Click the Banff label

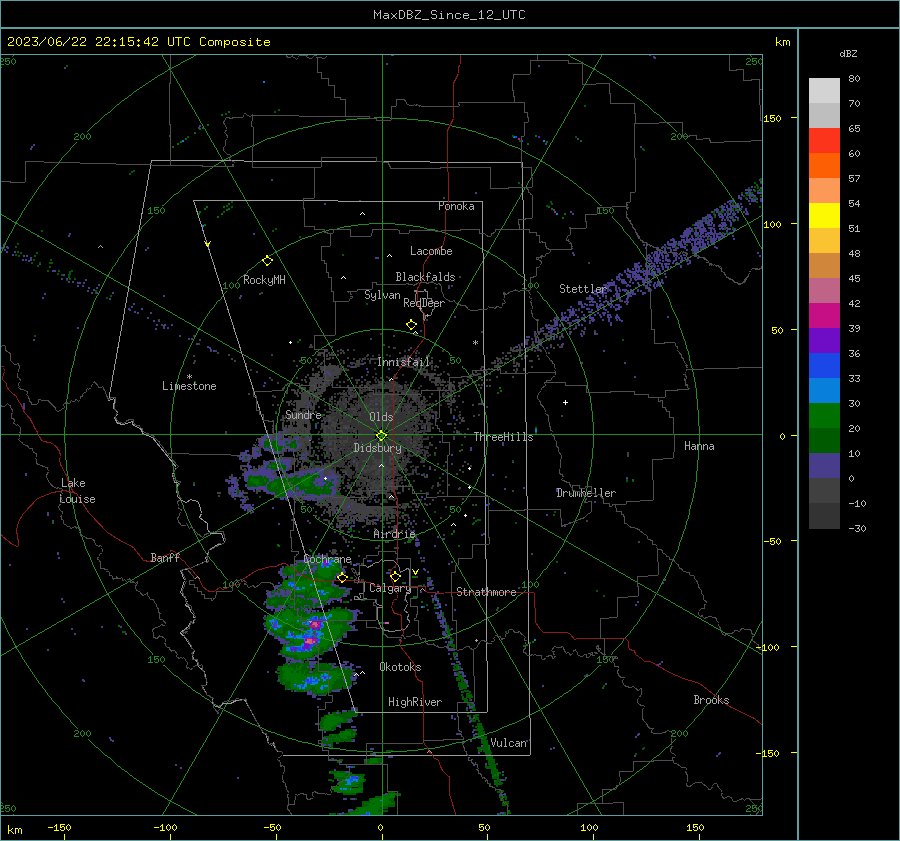tap(165, 557)
